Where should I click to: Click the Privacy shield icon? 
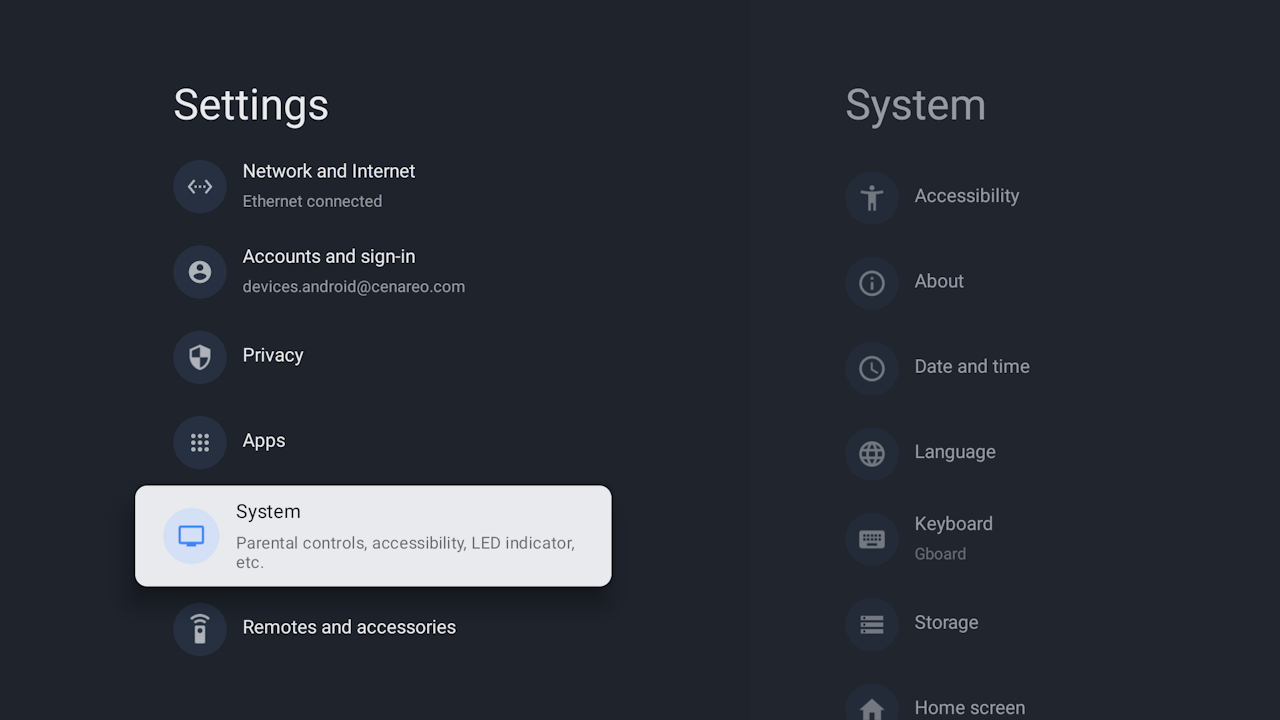click(200, 357)
